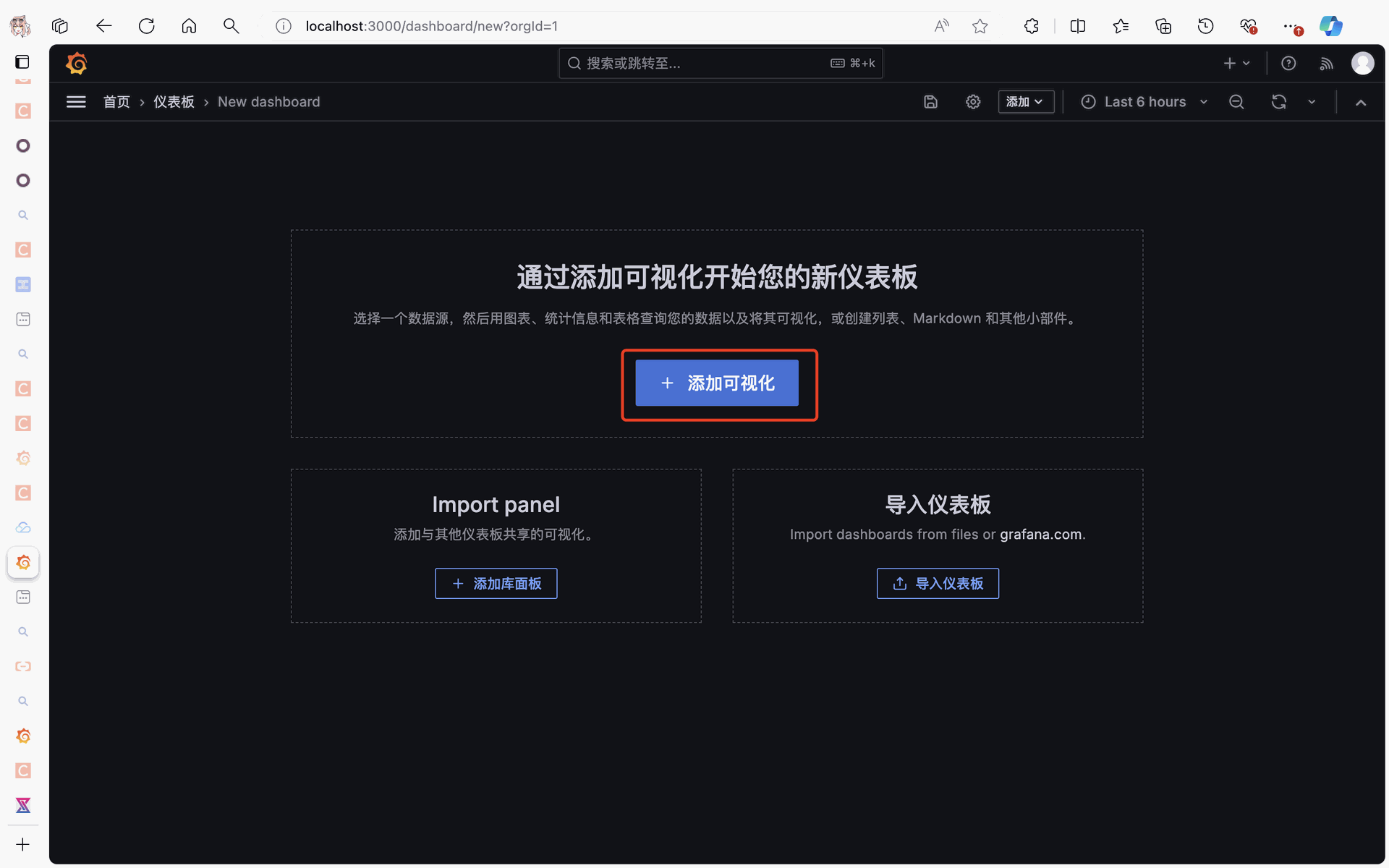This screenshot has height=868, width=1389.
Task: Open browser history
Action: coord(1205,26)
